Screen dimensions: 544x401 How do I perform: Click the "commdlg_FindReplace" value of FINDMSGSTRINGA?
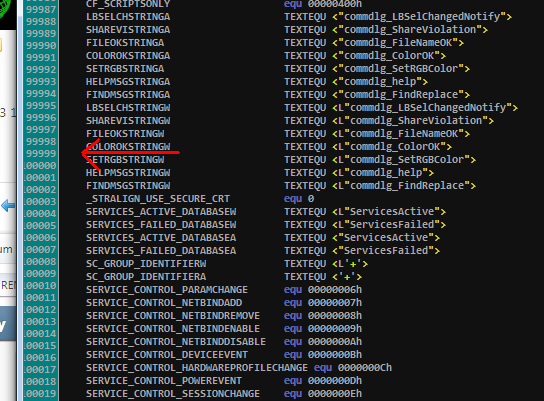coord(401,95)
